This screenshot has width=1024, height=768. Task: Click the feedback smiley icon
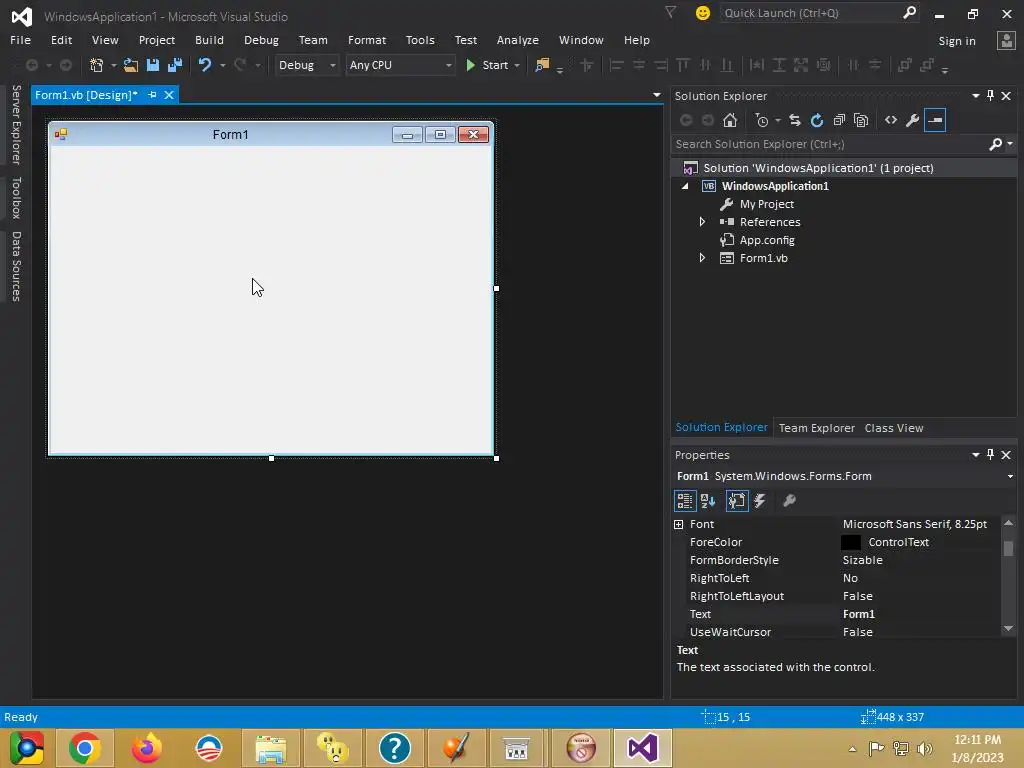[703, 13]
